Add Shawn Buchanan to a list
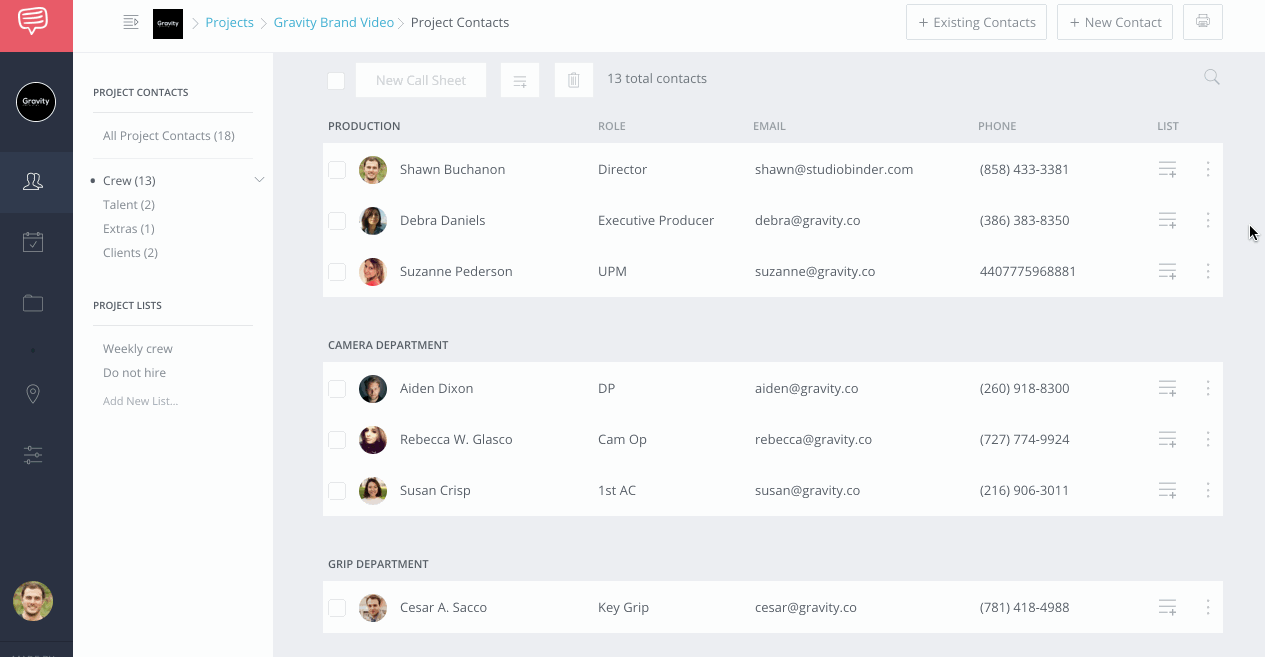Image resolution: width=1265 pixels, height=657 pixels. tap(1167, 169)
